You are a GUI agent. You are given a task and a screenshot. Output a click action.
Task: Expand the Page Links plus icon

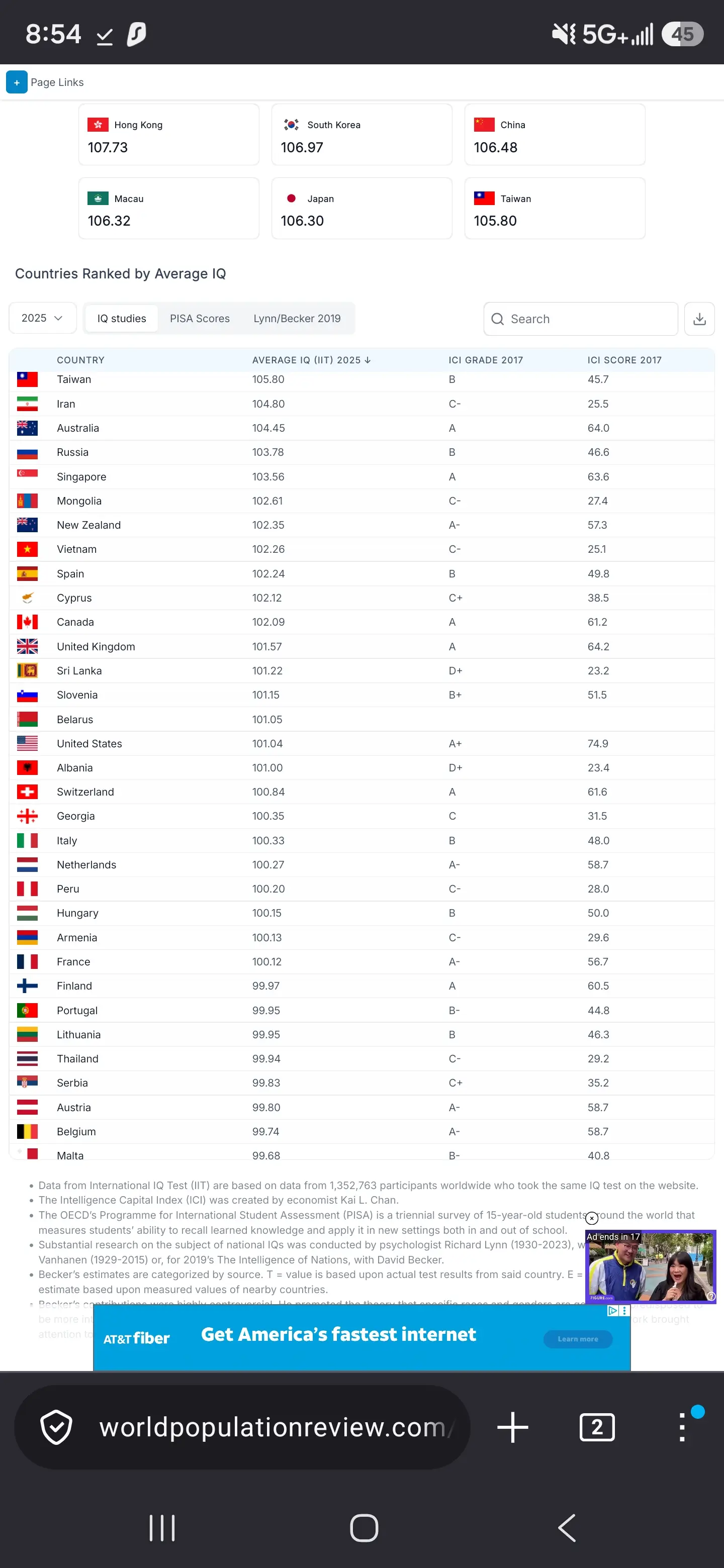(x=17, y=82)
